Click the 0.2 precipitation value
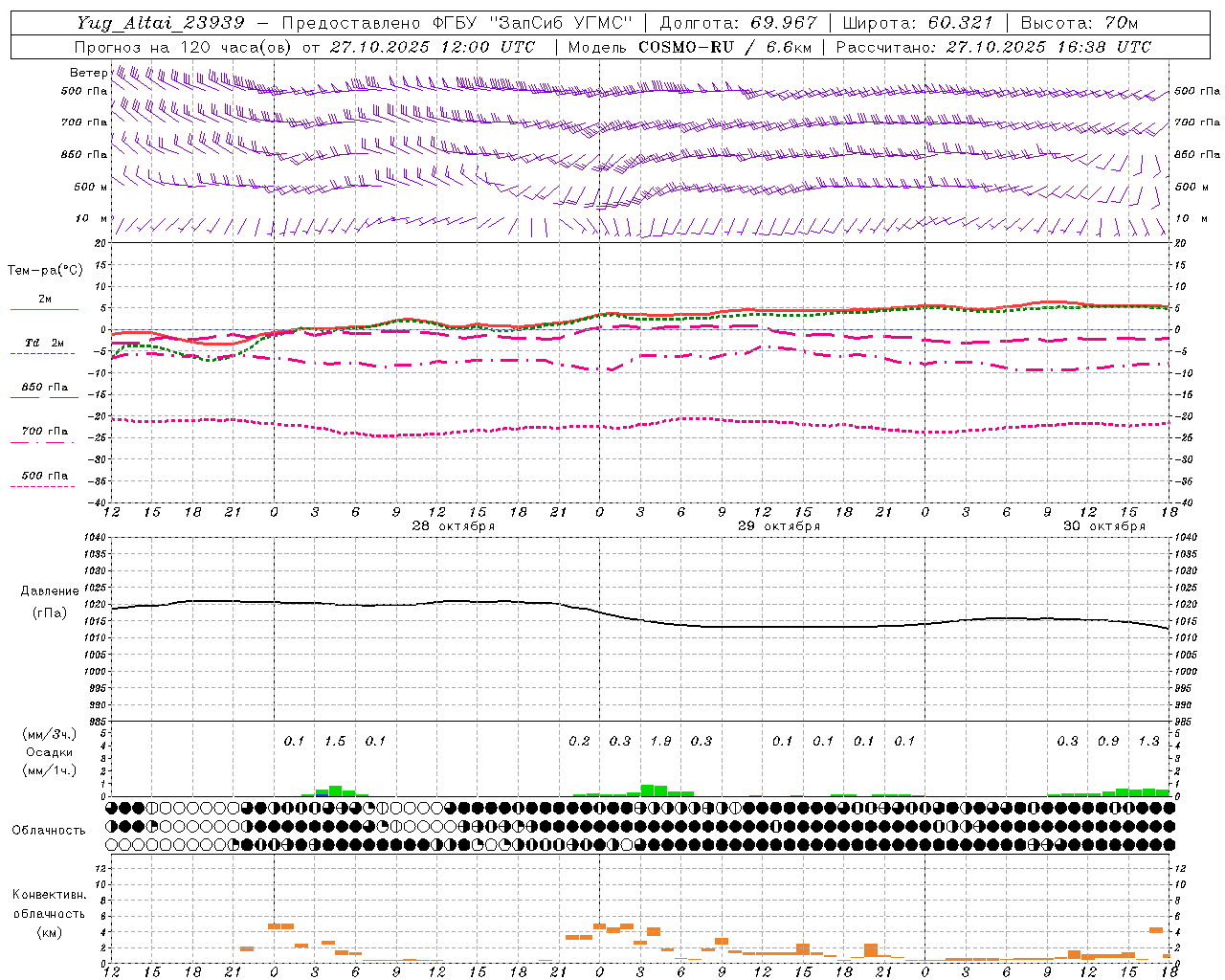This screenshot has height=980, width=1225. coord(579,741)
